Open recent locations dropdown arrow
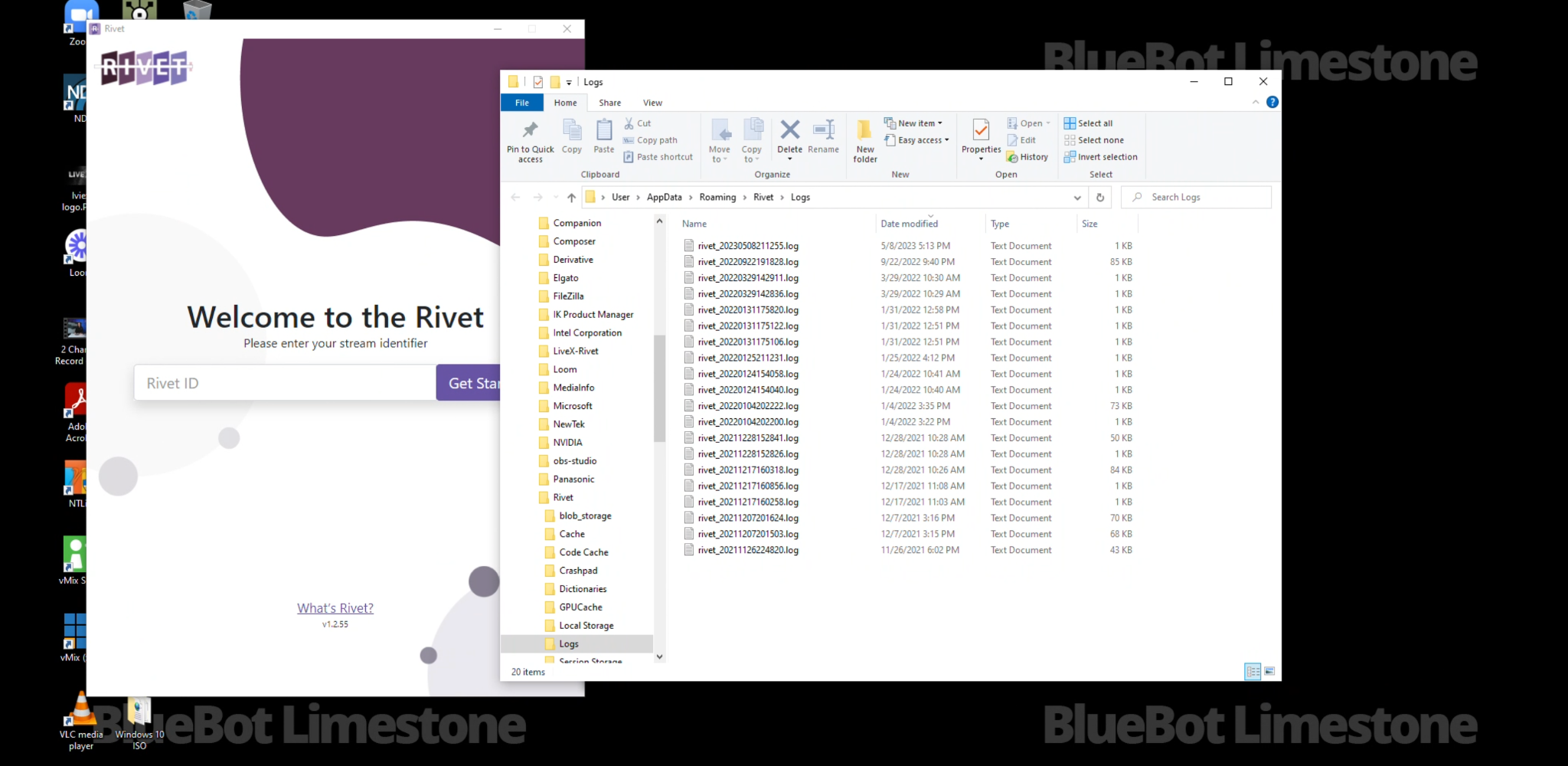The image size is (1568, 766). [556, 198]
